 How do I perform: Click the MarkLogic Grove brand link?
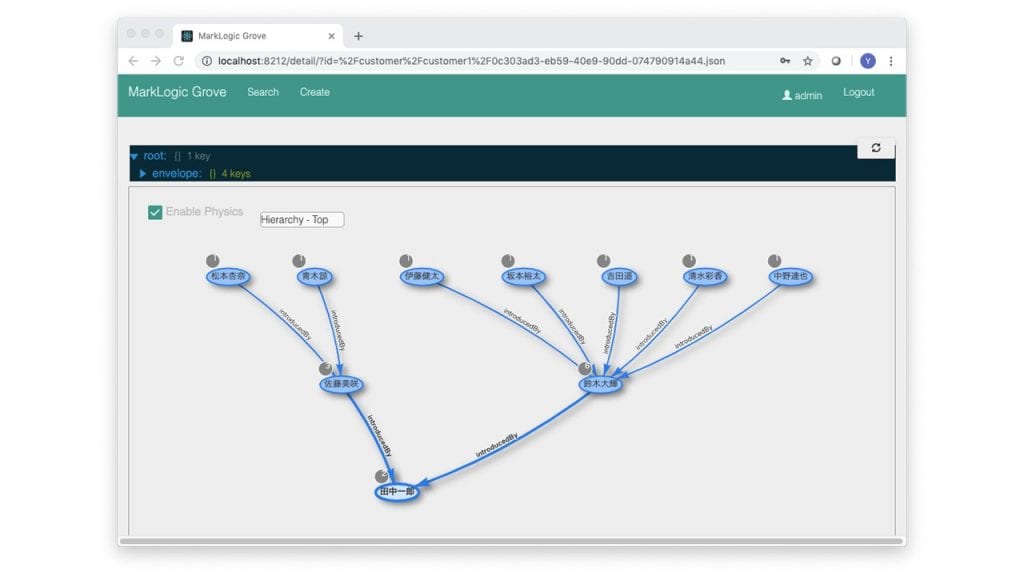coord(177,92)
